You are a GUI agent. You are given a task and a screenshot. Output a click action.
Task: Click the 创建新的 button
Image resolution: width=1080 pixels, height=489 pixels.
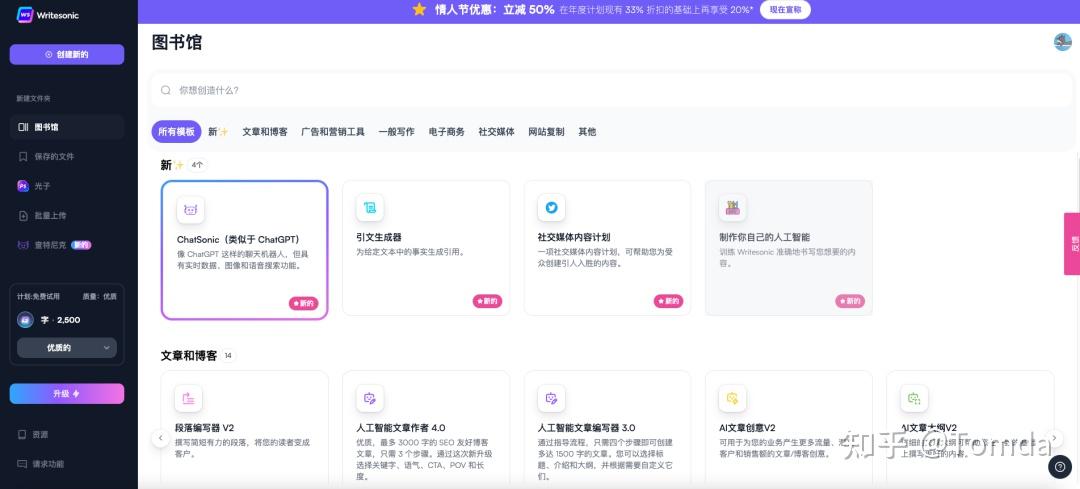pos(67,54)
